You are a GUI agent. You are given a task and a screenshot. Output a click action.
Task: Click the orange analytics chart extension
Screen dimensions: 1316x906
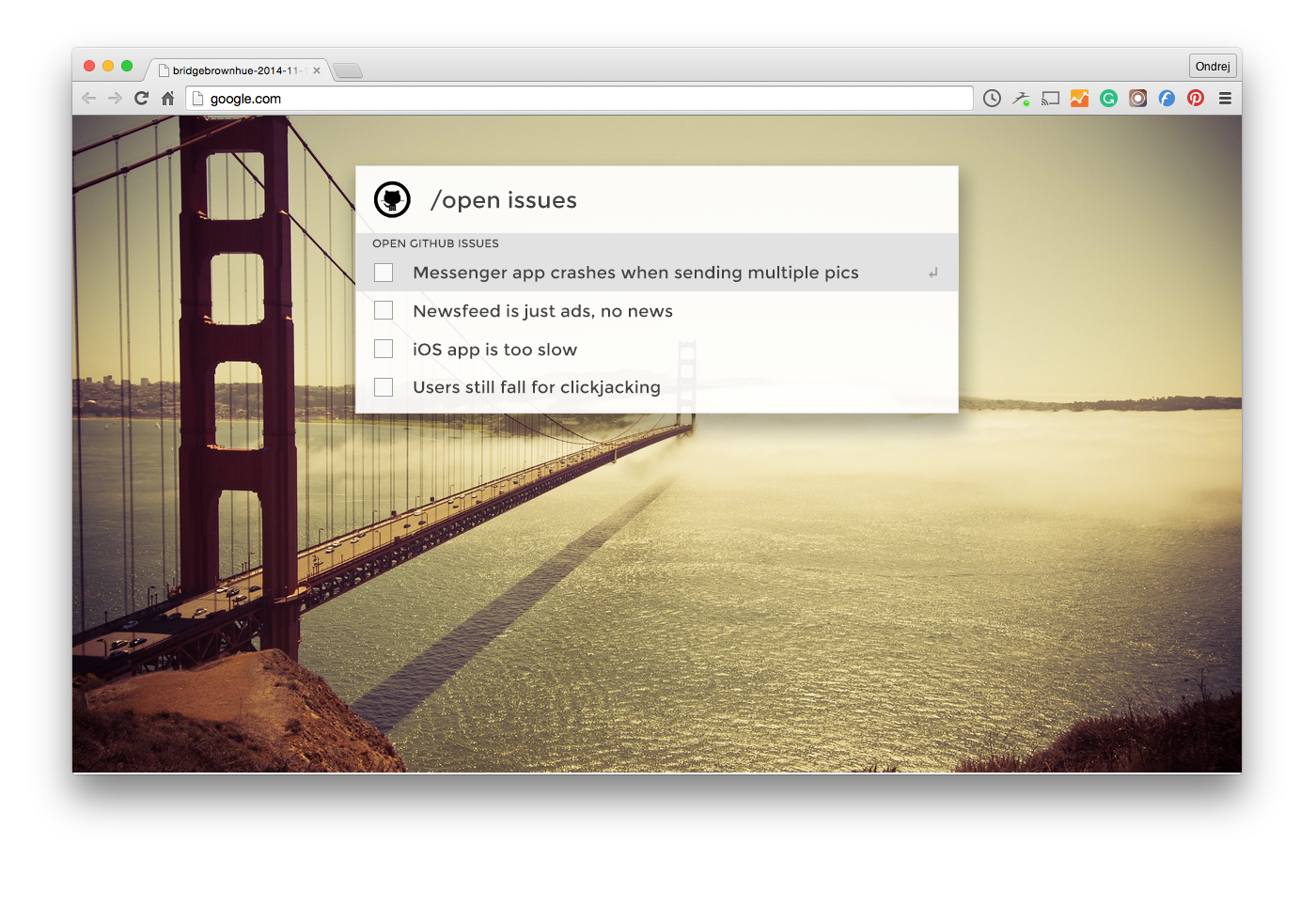point(1079,99)
